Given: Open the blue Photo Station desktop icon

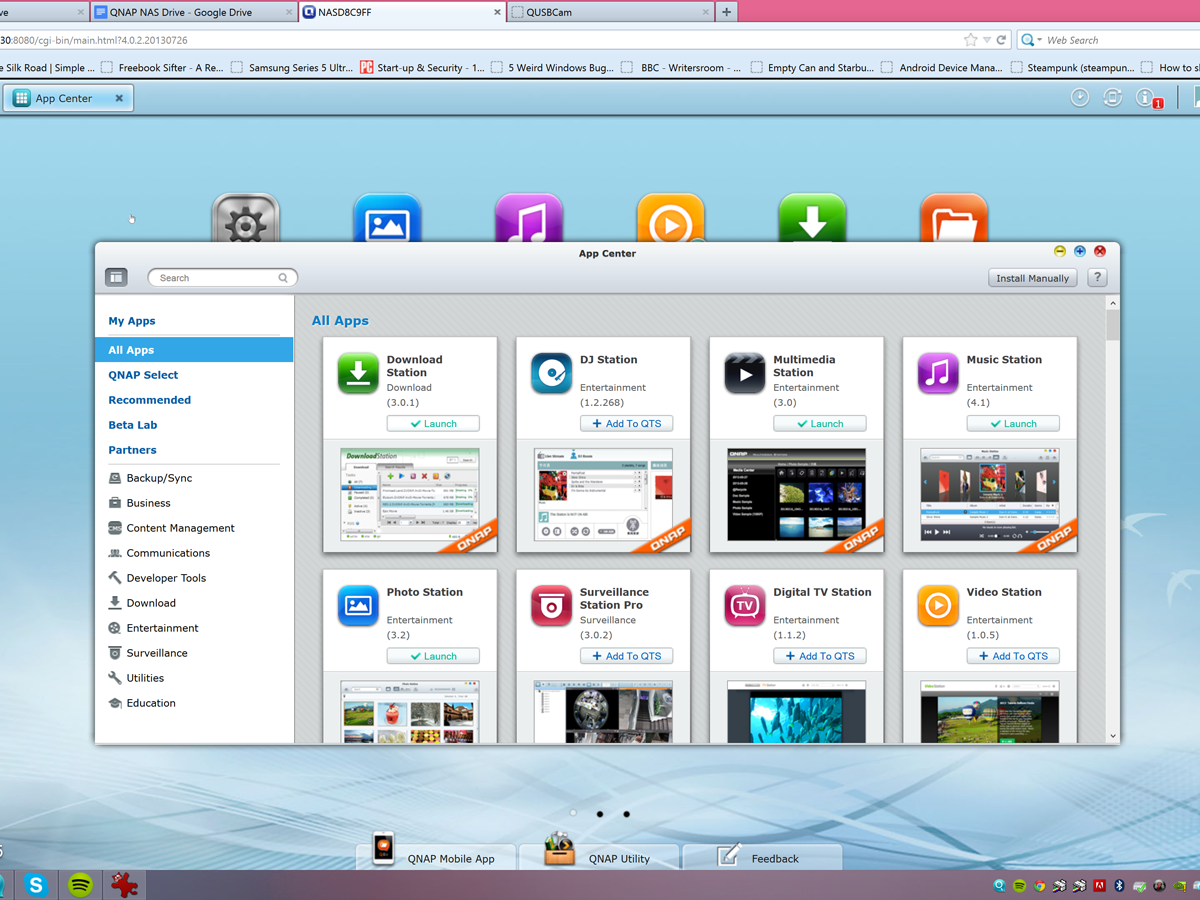Looking at the screenshot, I should coord(387,220).
